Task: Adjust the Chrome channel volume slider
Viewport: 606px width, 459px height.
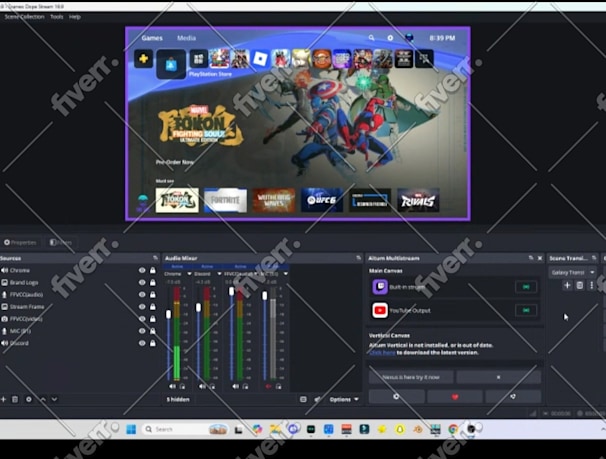Action: coord(169,314)
